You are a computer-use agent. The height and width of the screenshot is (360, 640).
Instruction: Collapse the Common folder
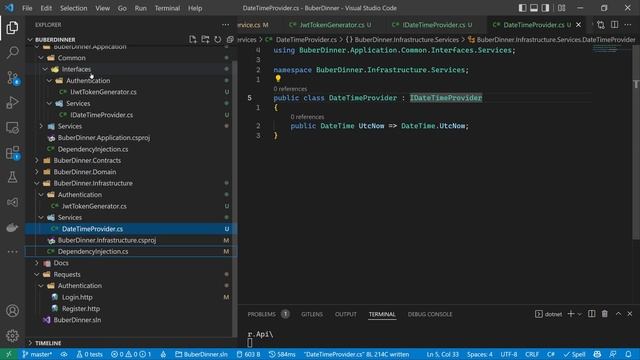pyautogui.click(x=41, y=58)
